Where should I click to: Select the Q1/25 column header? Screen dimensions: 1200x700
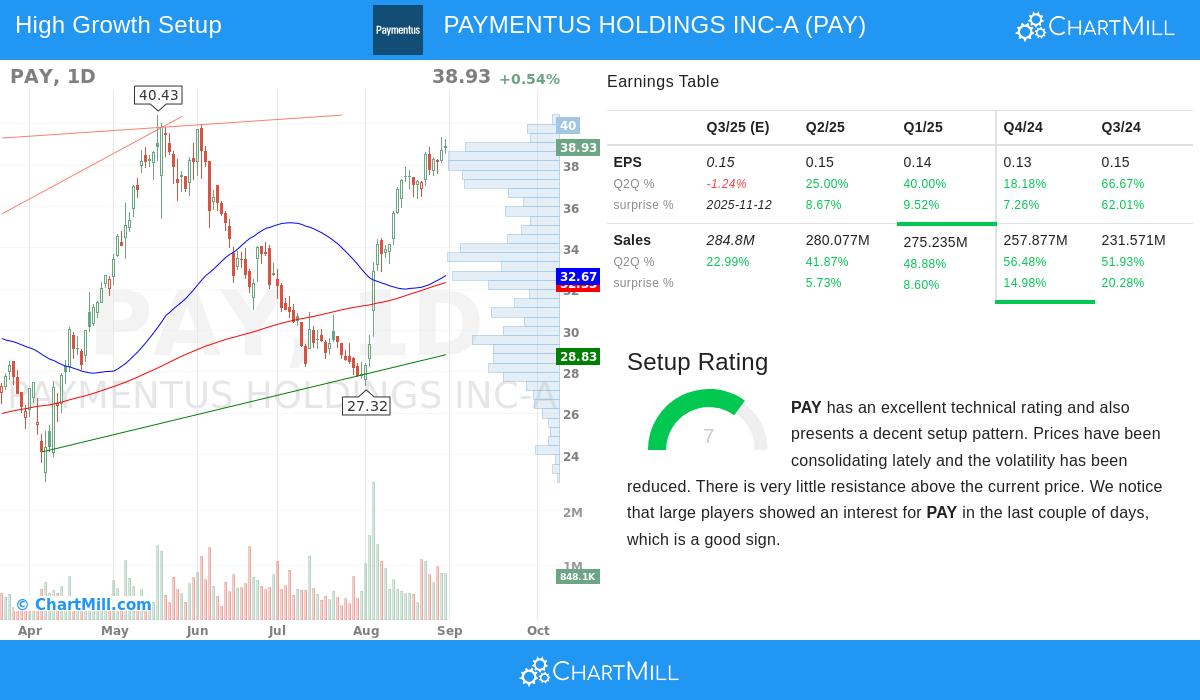pyautogui.click(x=923, y=127)
